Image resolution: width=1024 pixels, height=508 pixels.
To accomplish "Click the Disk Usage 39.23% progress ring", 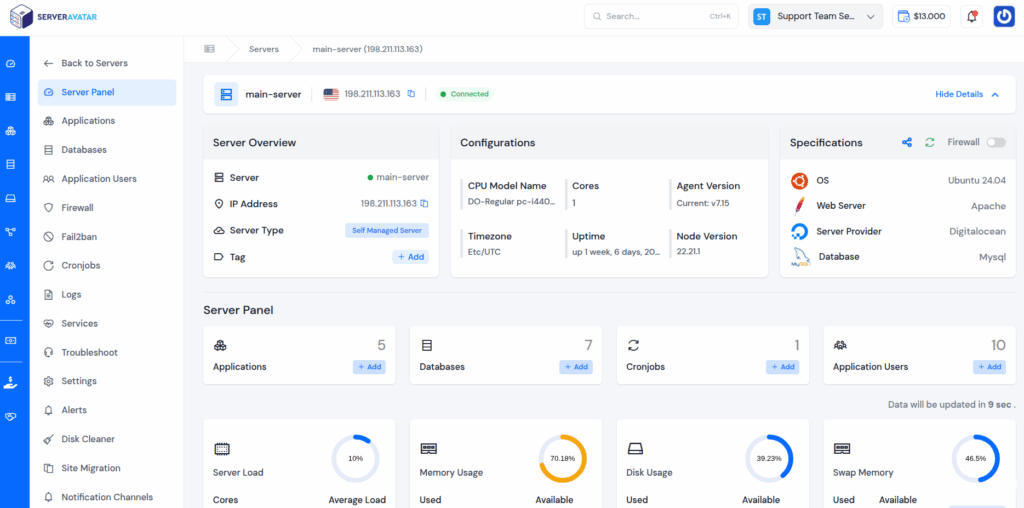I will [769, 458].
